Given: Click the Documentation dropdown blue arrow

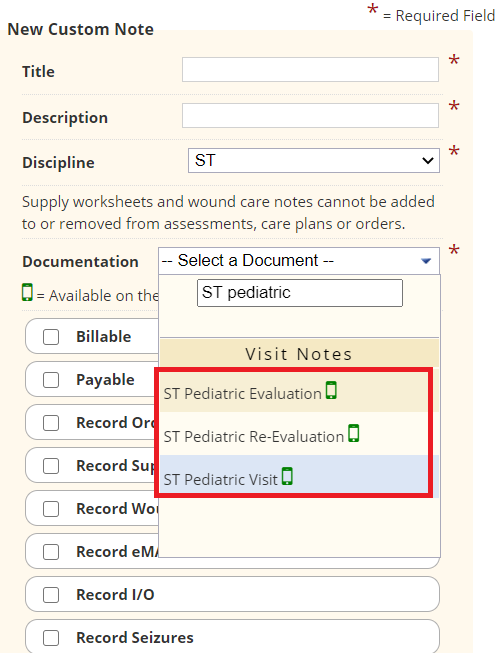Looking at the screenshot, I should [x=426, y=261].
